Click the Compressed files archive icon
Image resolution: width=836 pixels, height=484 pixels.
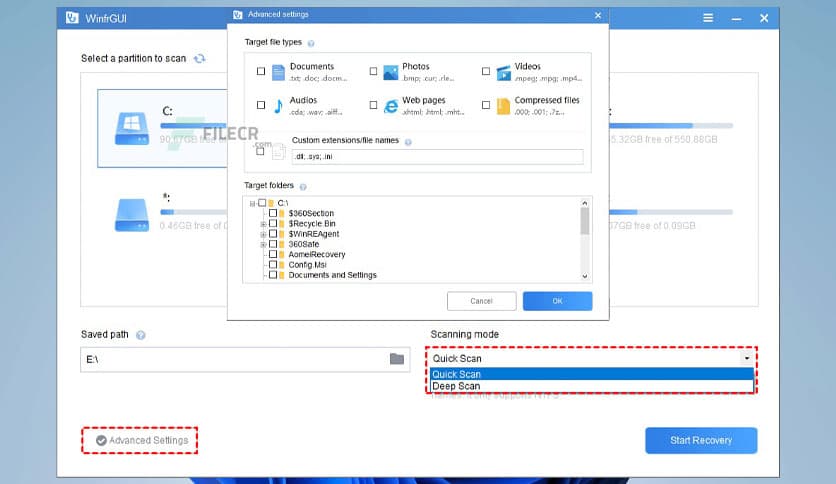(503, 107)
